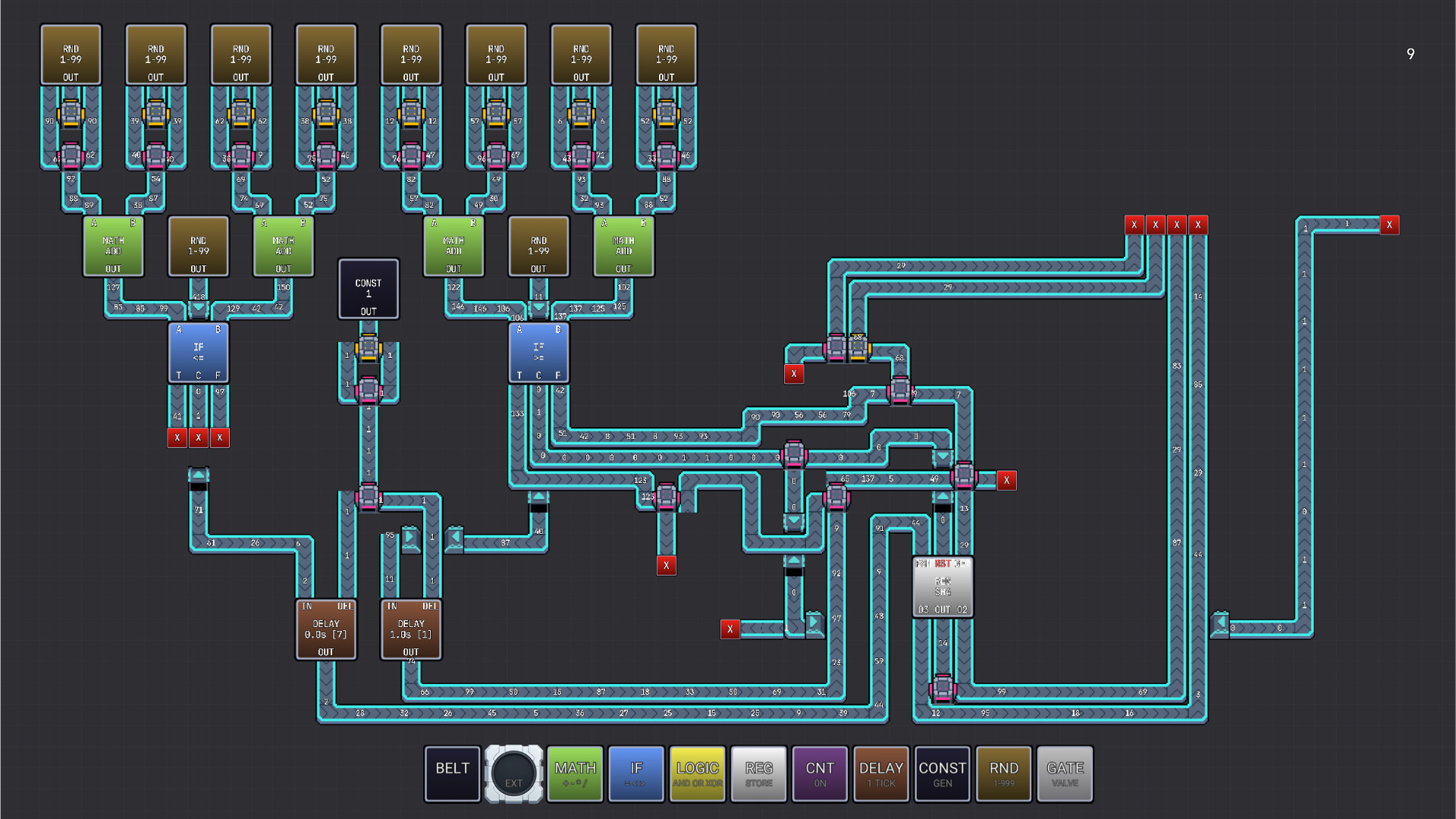The height and width of the screenshot is (819, 1456).
Task: Toggle the GET input on the REG SH4 node
Action: pos(960,563)
